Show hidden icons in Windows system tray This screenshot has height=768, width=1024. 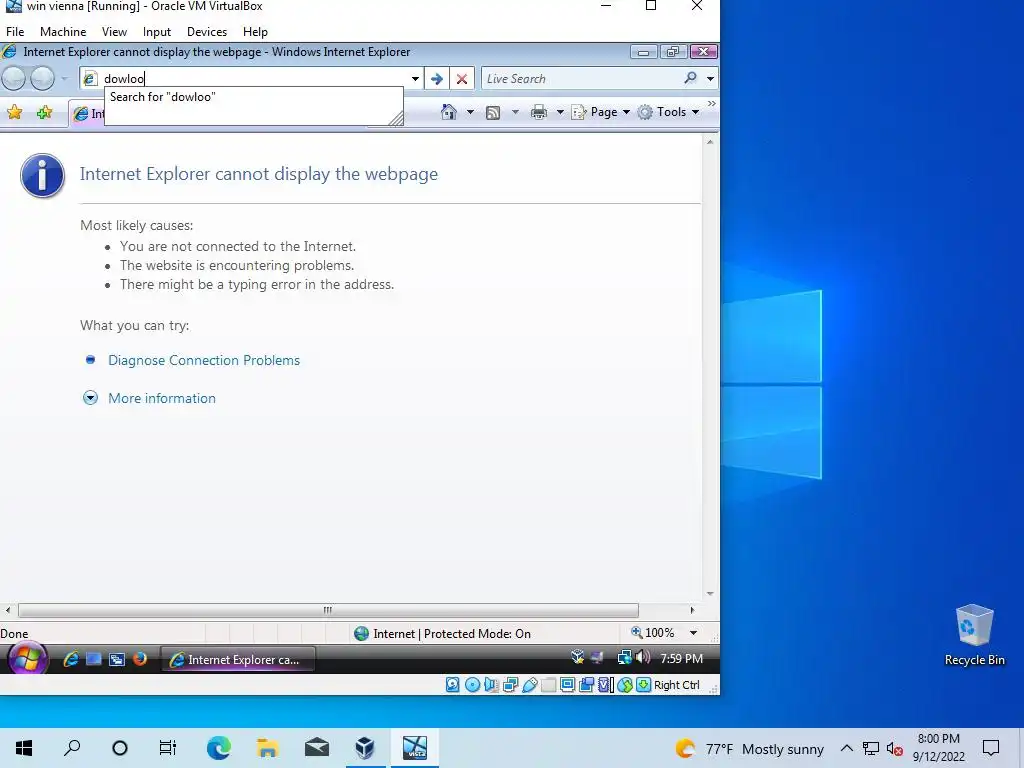[x=846, y=748]
